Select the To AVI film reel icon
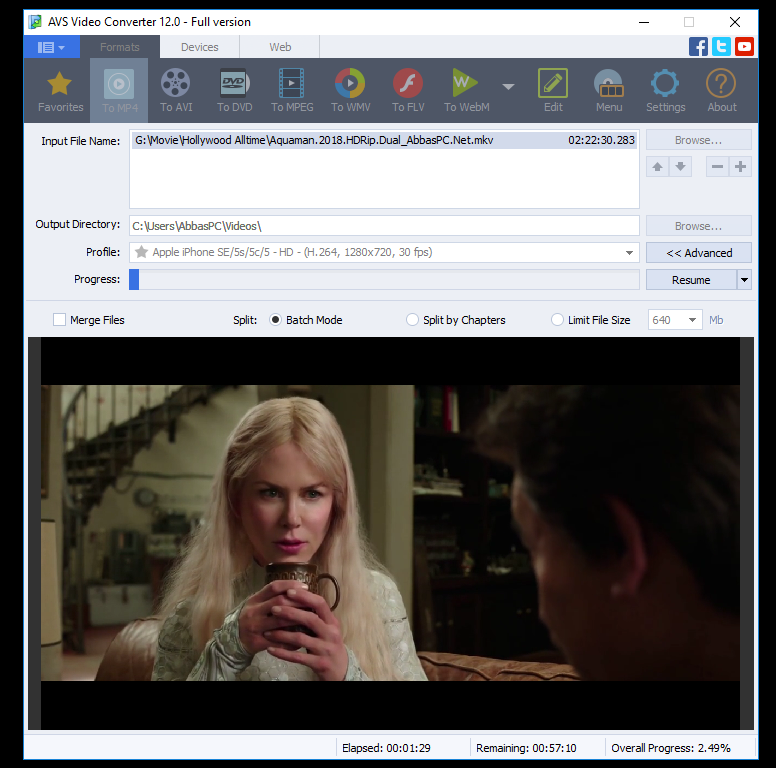Viewport: 776px width, 768px height. (176, 83)
